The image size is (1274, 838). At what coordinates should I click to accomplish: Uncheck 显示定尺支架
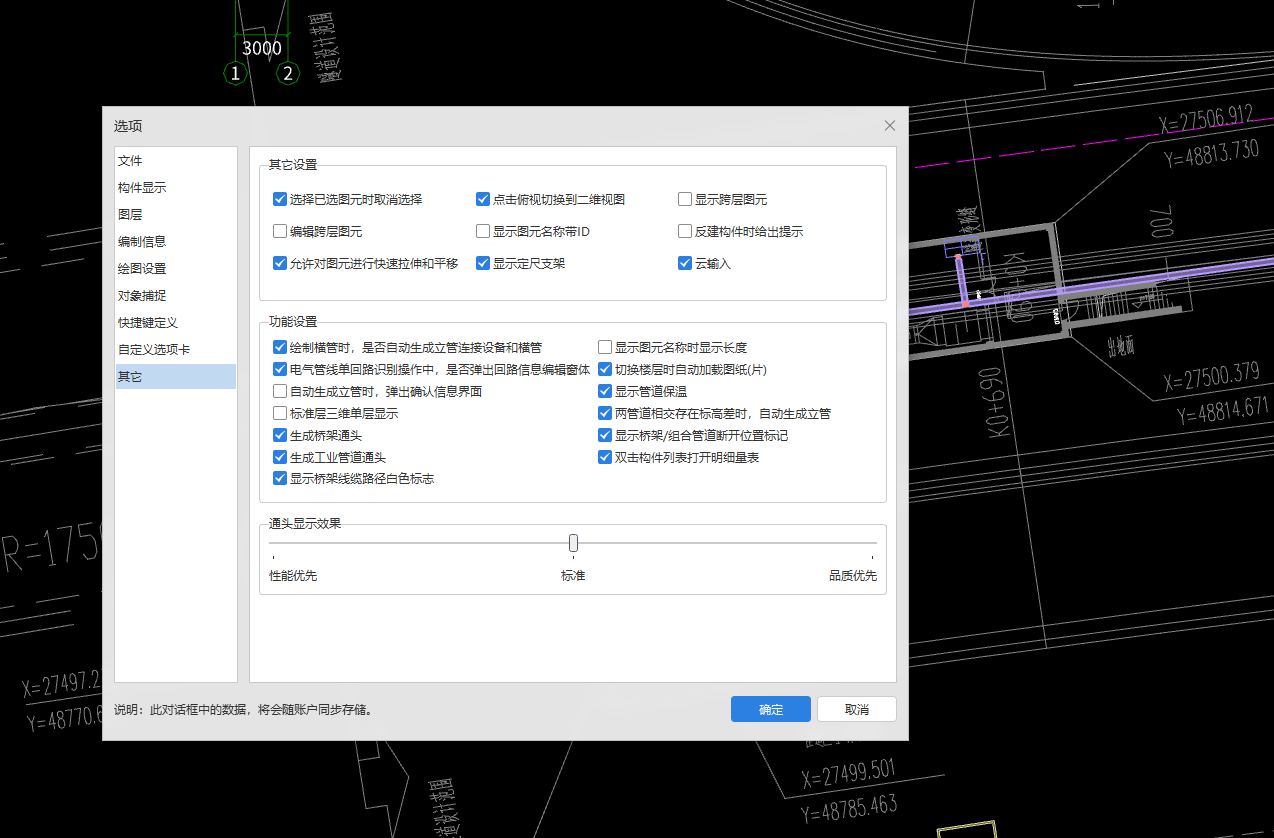[483, 263]
